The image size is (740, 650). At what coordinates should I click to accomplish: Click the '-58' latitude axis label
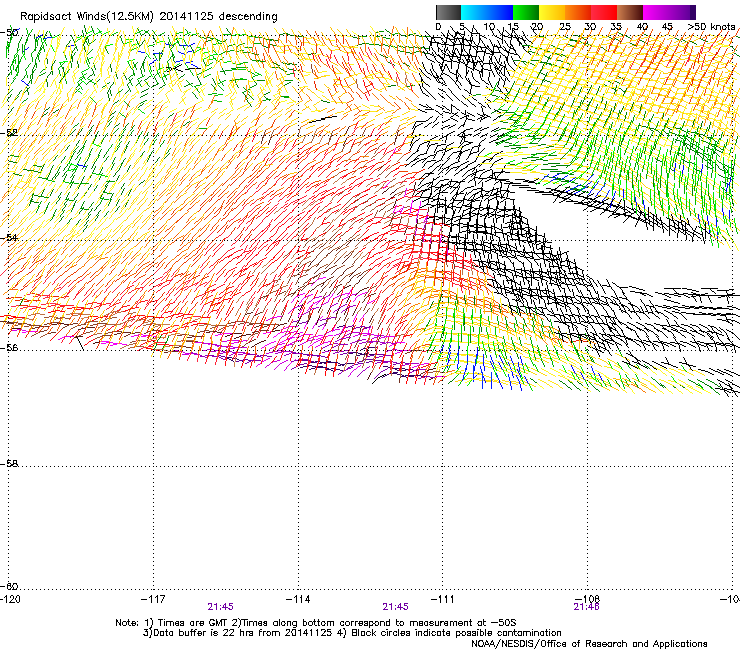pos(9,464)
